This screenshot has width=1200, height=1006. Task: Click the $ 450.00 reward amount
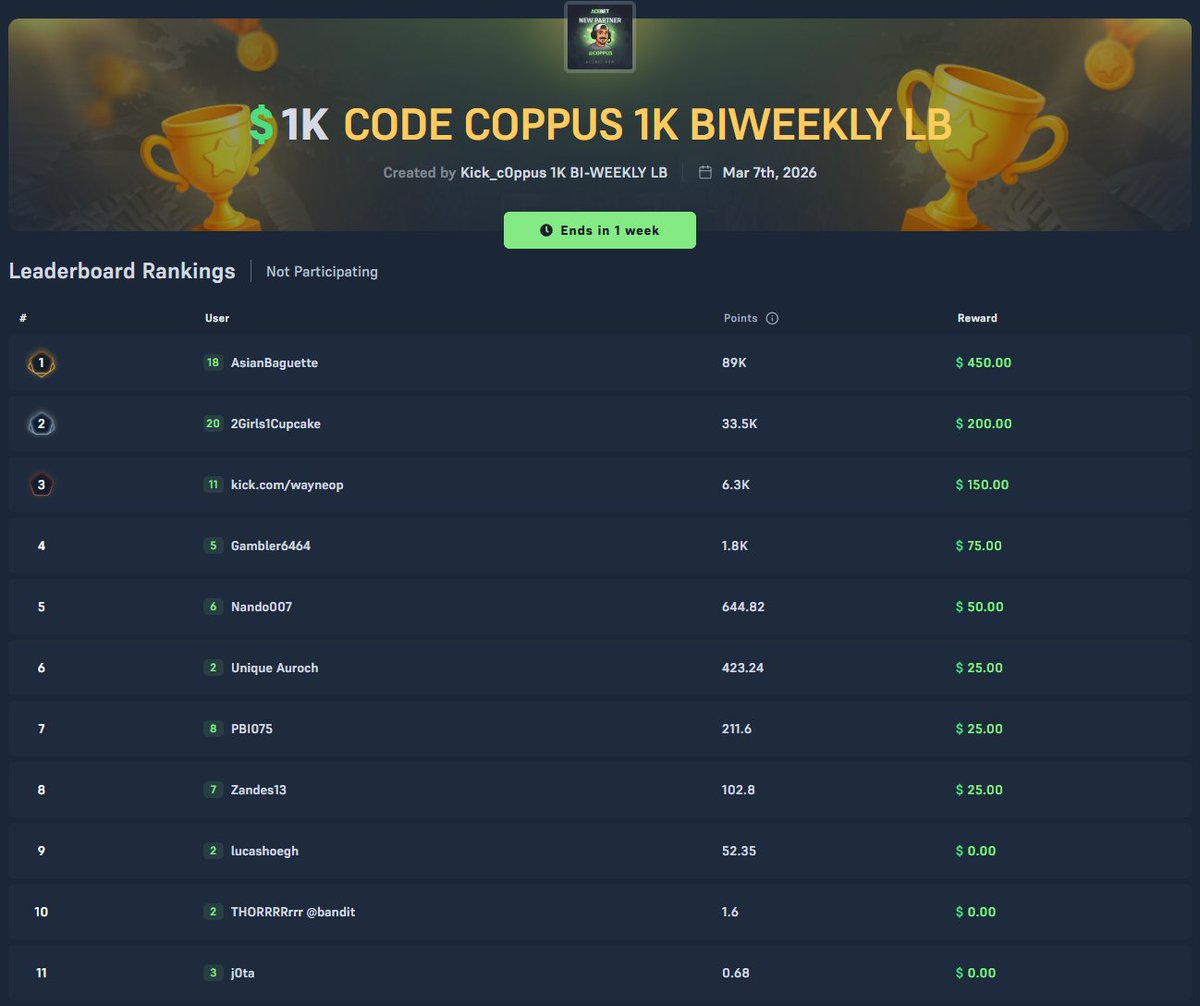(x=984, y=363)
